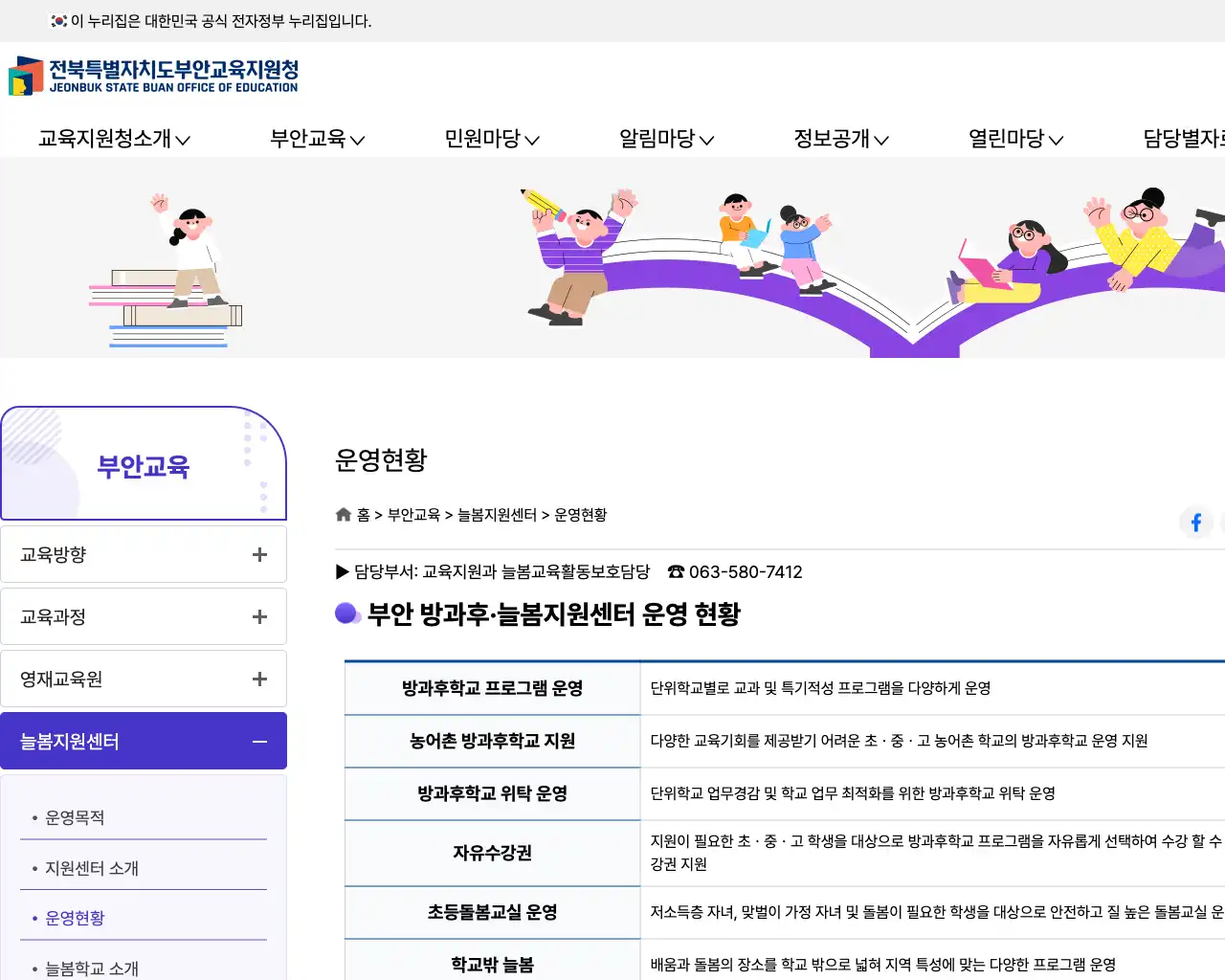Expand the 교육방향 sidebar section
The height and width of the screenshot is (980, 1225).
click(144, 554)
